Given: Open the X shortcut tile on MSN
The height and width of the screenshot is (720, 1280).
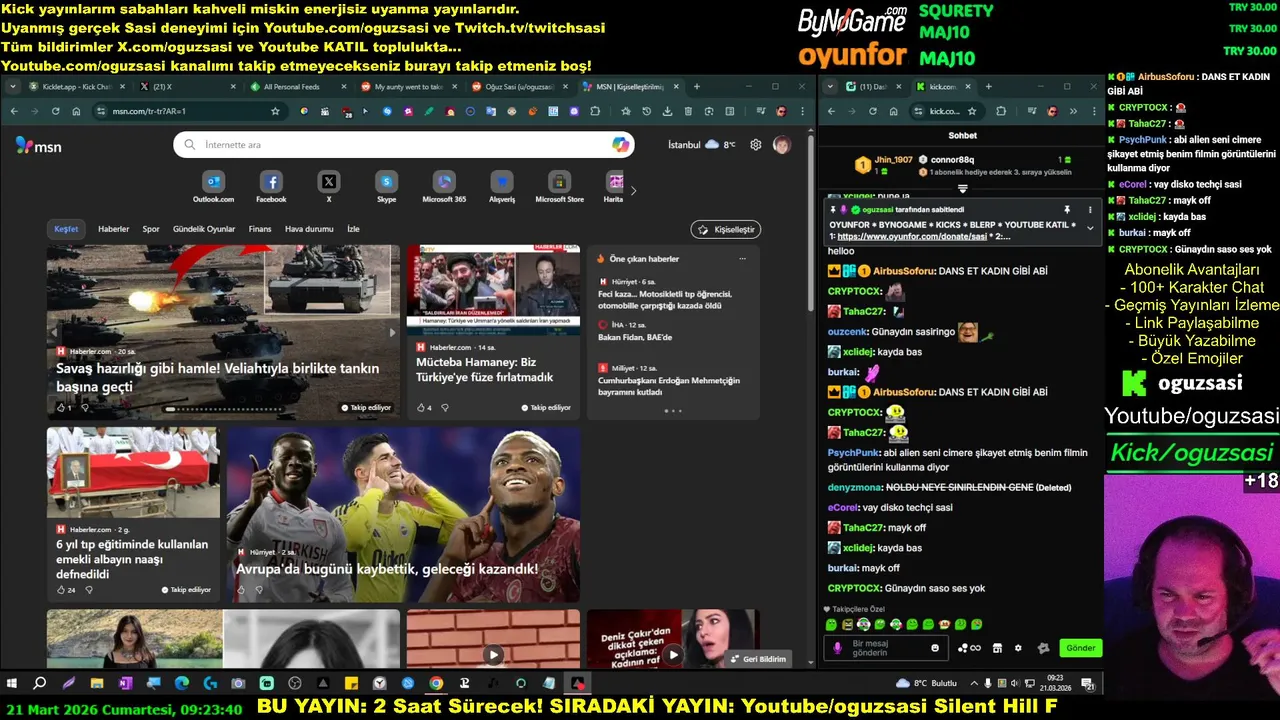Looking at the screenshot, I should [329, 187].
